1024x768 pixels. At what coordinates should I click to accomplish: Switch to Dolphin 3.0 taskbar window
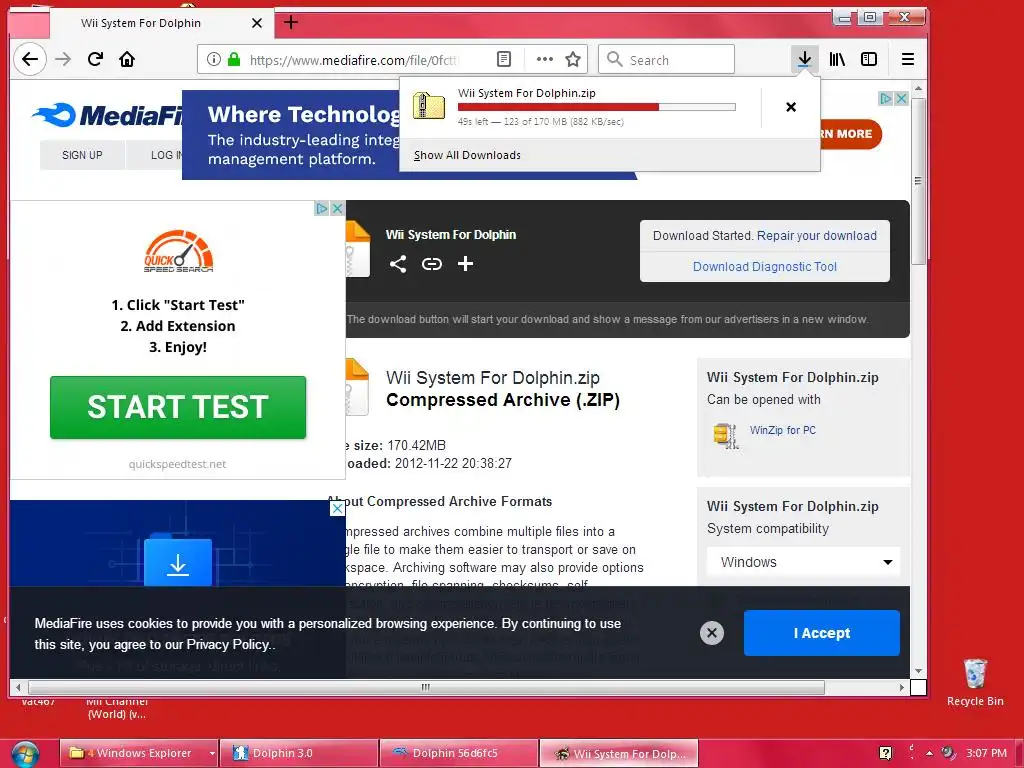click(299, 754)
